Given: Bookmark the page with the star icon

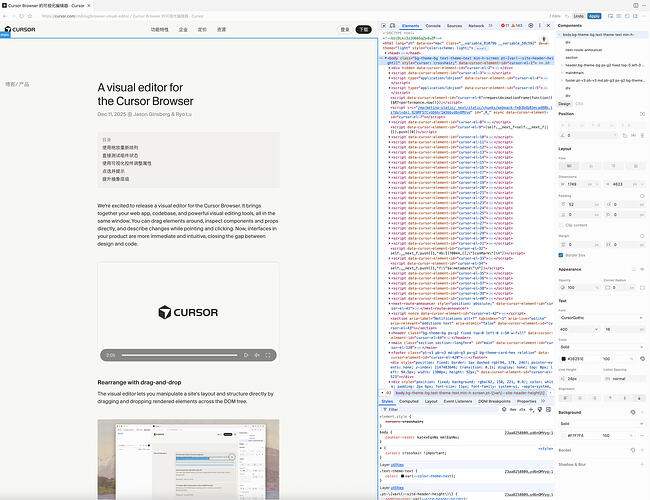Looking at the screenshot, I should tap(30, 16).
